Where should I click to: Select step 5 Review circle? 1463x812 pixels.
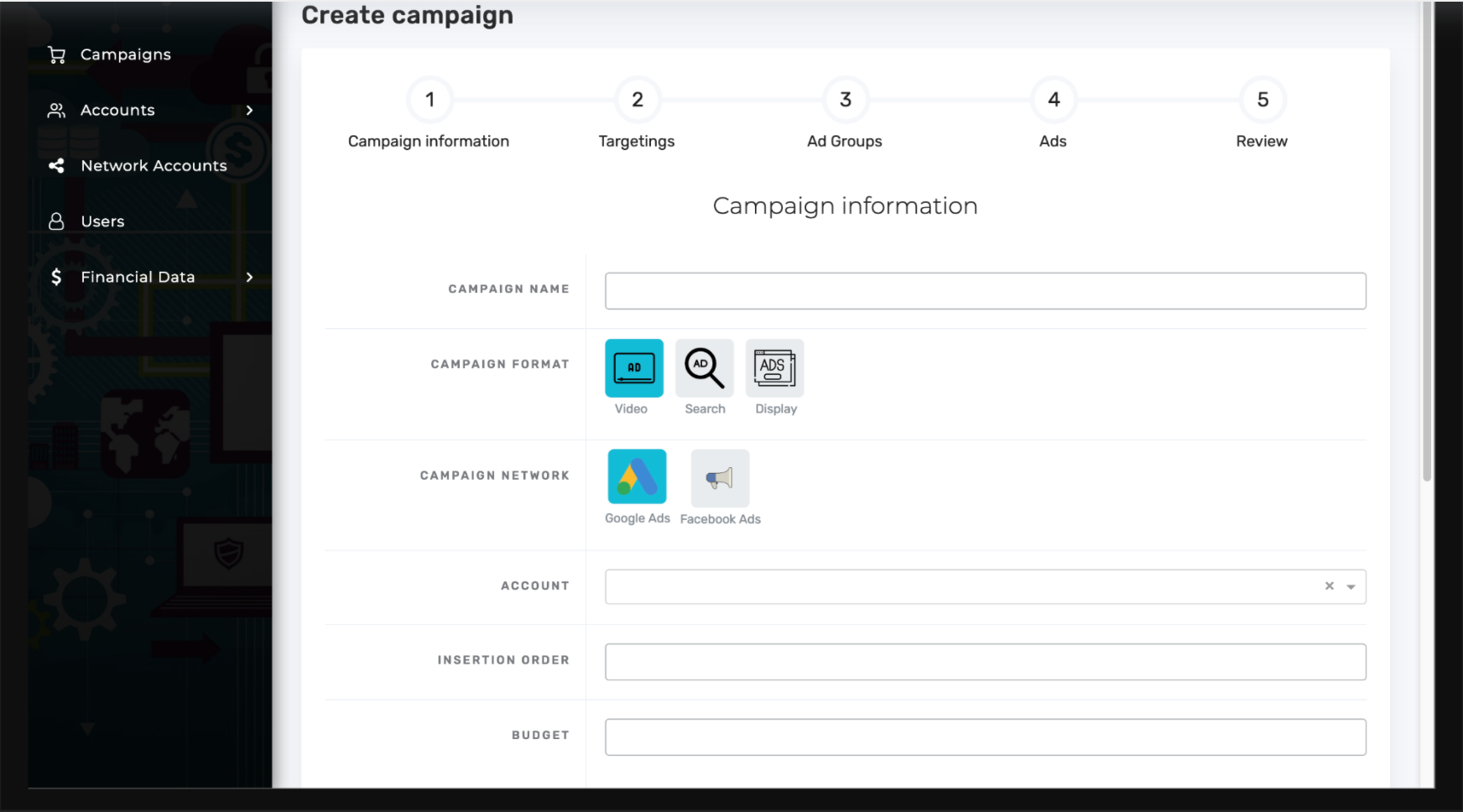click(x=1262, y=100)
